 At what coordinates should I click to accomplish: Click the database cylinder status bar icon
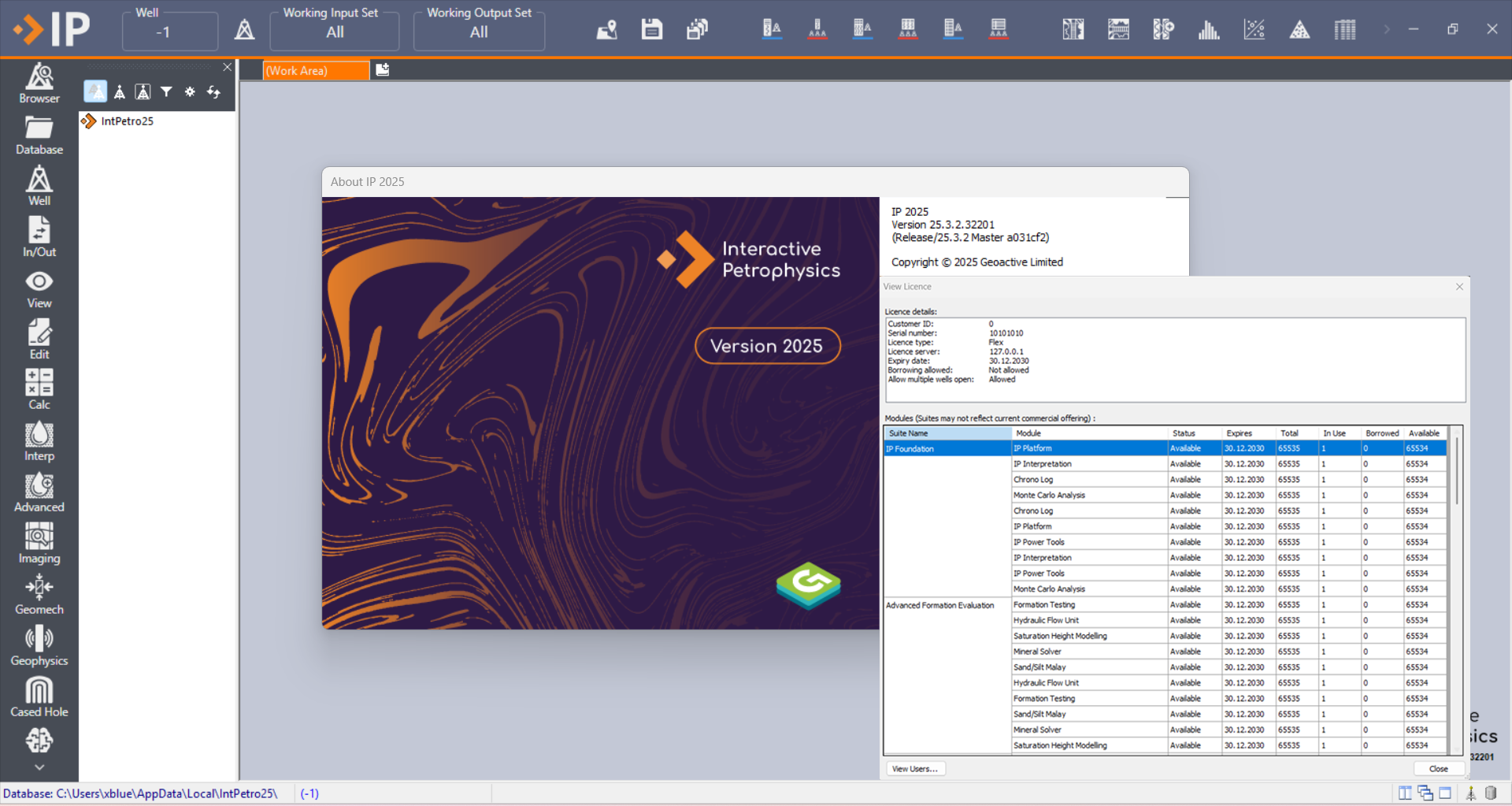pos(1491,793)
